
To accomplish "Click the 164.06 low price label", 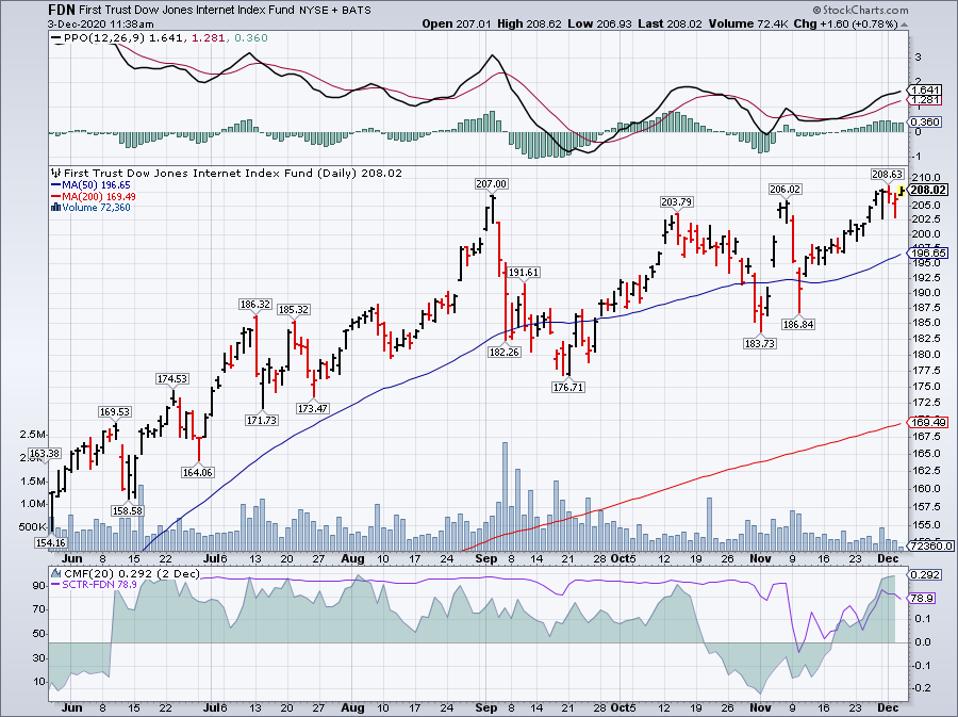I will 198,472.
